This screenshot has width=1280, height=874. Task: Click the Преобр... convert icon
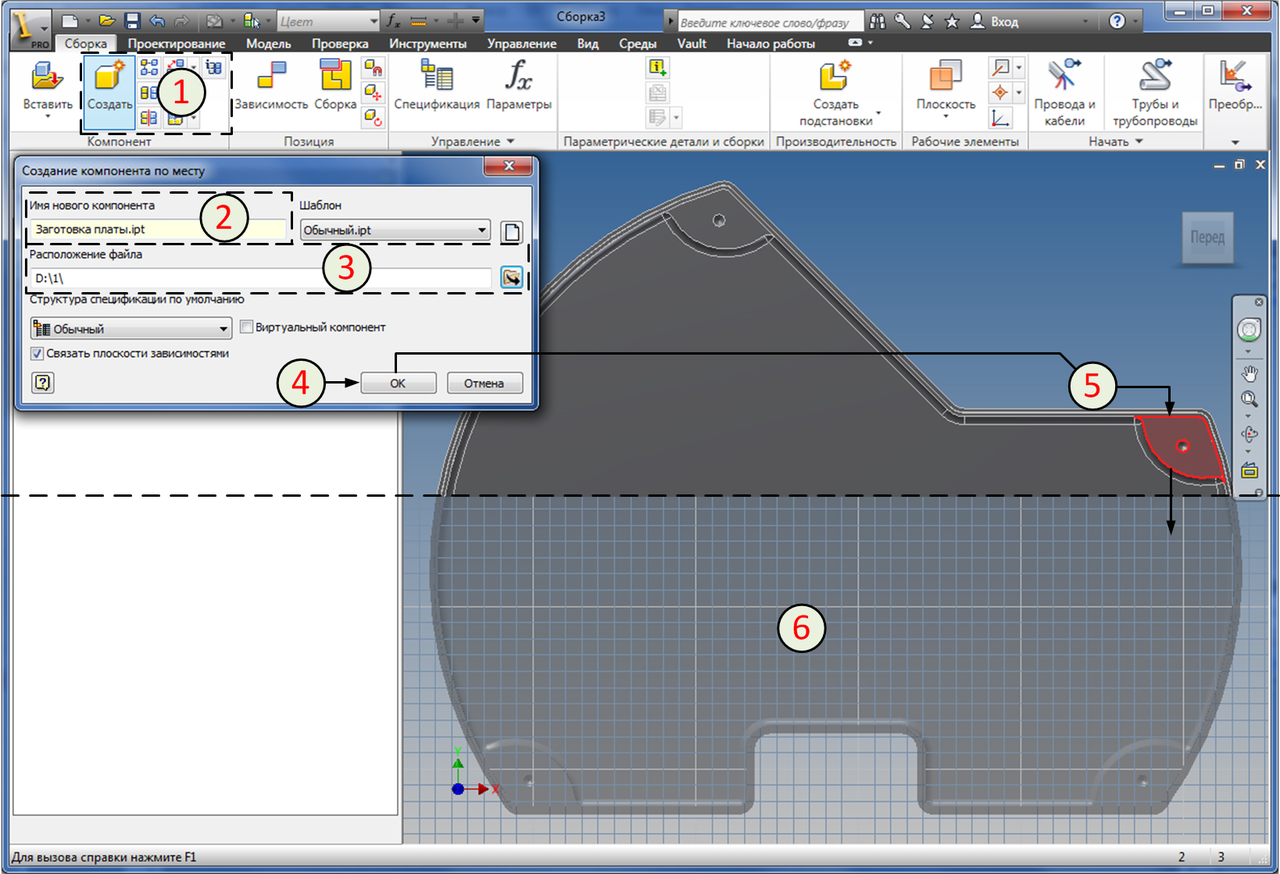(x=1236, y=76)
